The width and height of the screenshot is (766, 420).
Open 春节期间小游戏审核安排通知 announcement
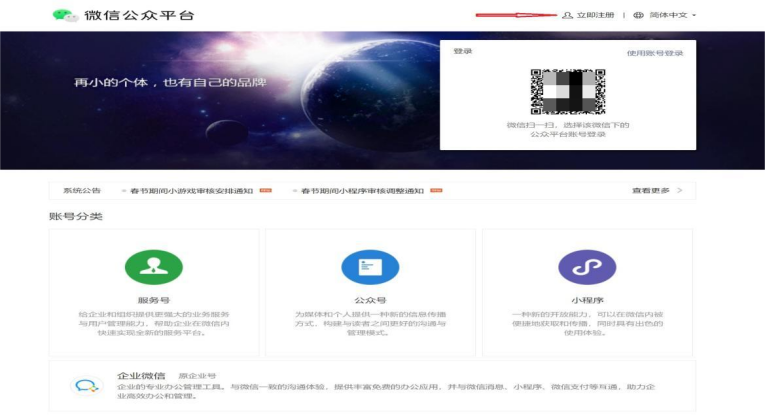tap(191, 190)
